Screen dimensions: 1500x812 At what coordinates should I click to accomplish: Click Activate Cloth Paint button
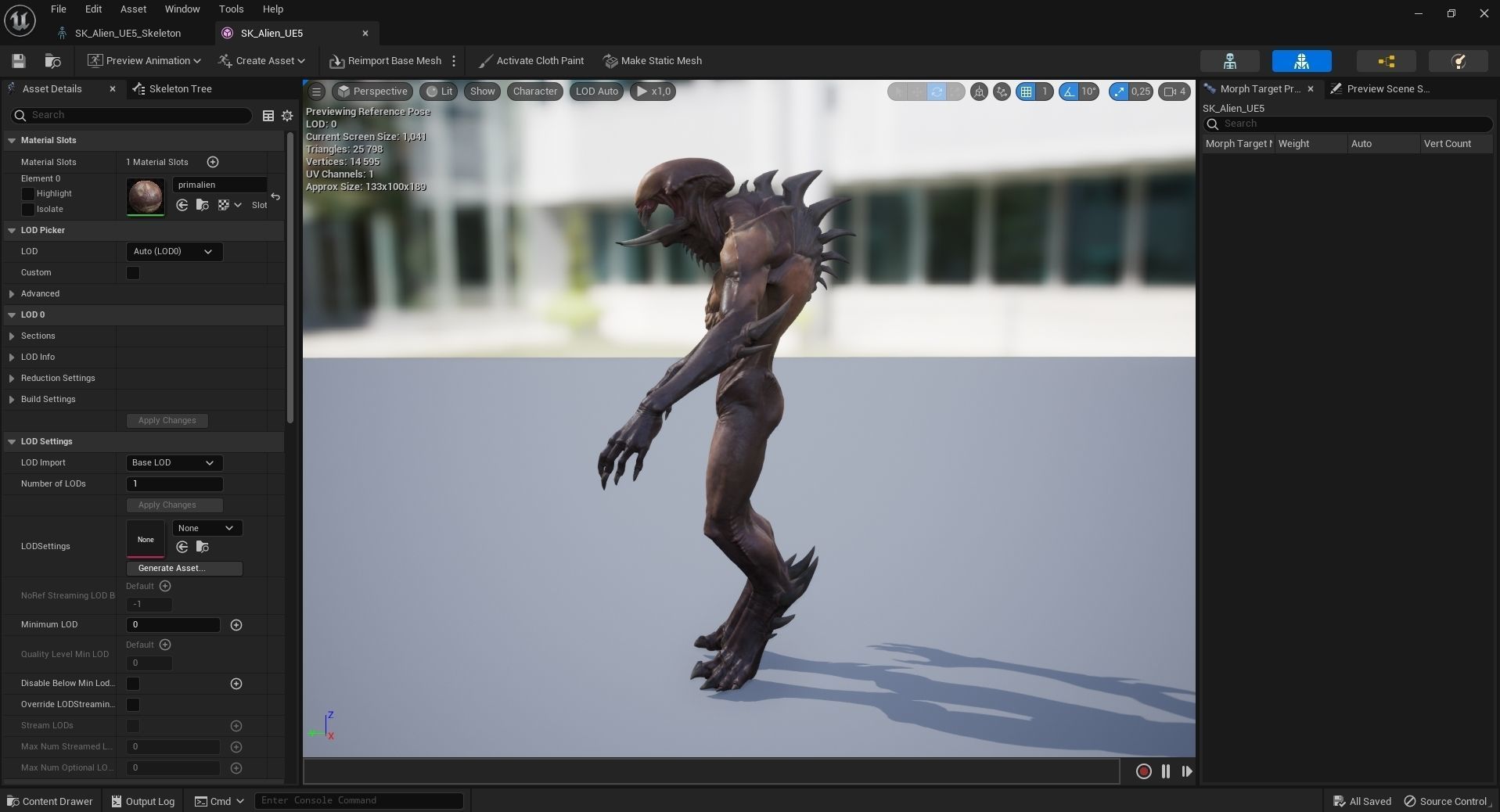531,61
